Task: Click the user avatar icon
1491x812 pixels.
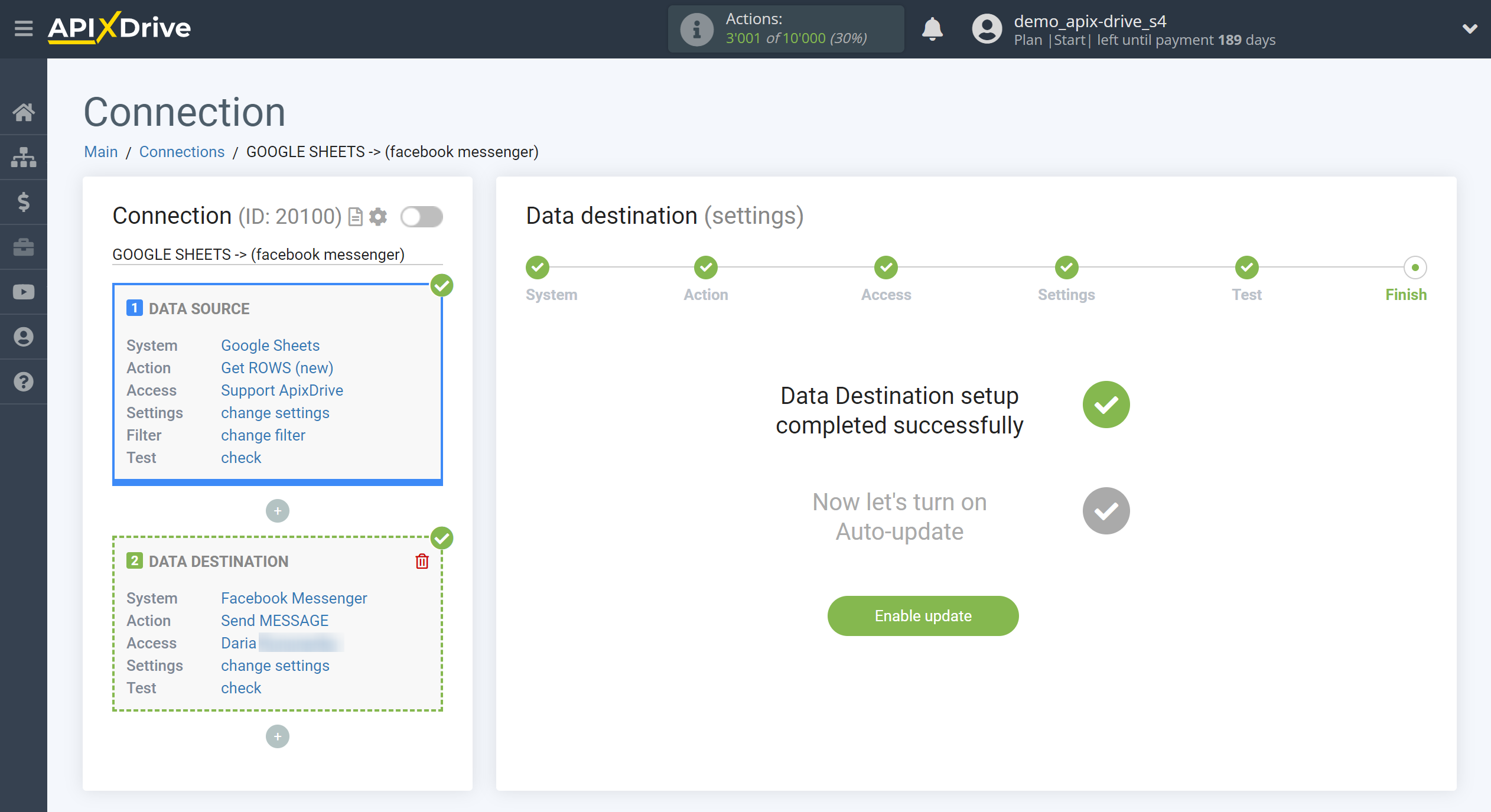Action: pyautogui.click(x=987, y=29)
